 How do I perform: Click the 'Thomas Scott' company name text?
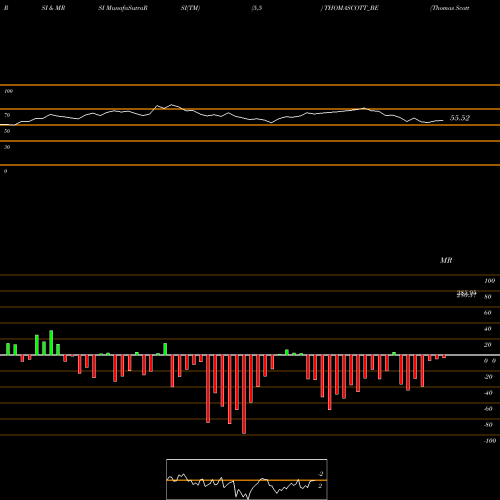click(451, 8)
